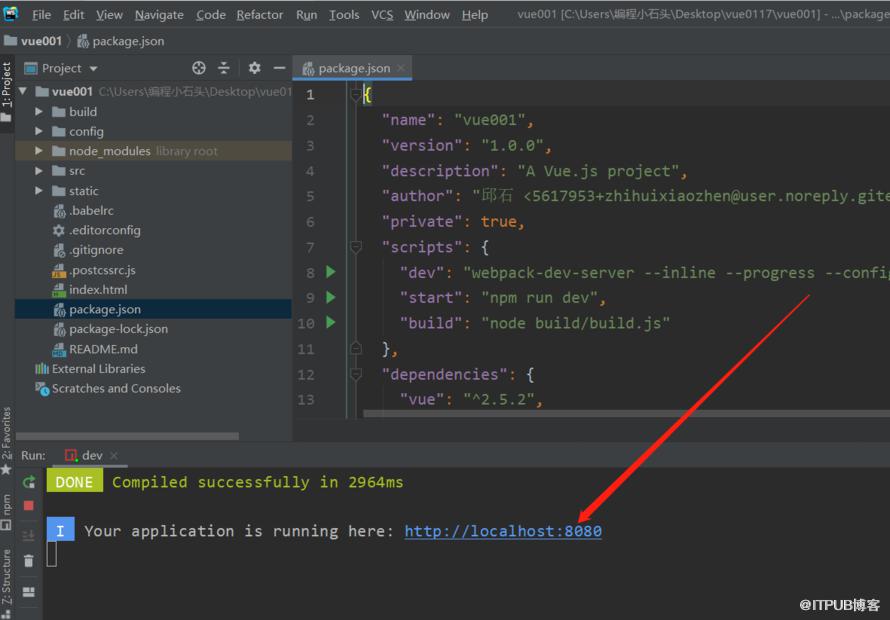
Task: Open the Refactor menu
Action: click(x=259, y=15)
